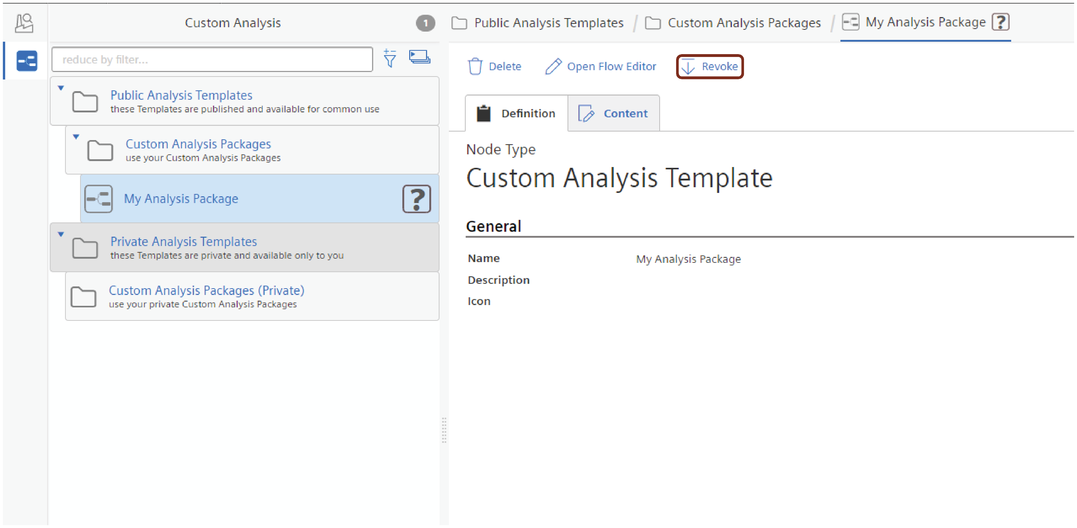Click the Private Analysis Templates folder icon

click(x=85, y=248)
